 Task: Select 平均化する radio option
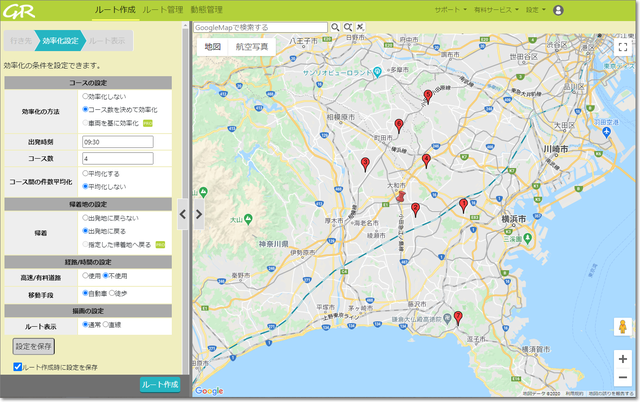pyautogui.click(x=86, y=173)
